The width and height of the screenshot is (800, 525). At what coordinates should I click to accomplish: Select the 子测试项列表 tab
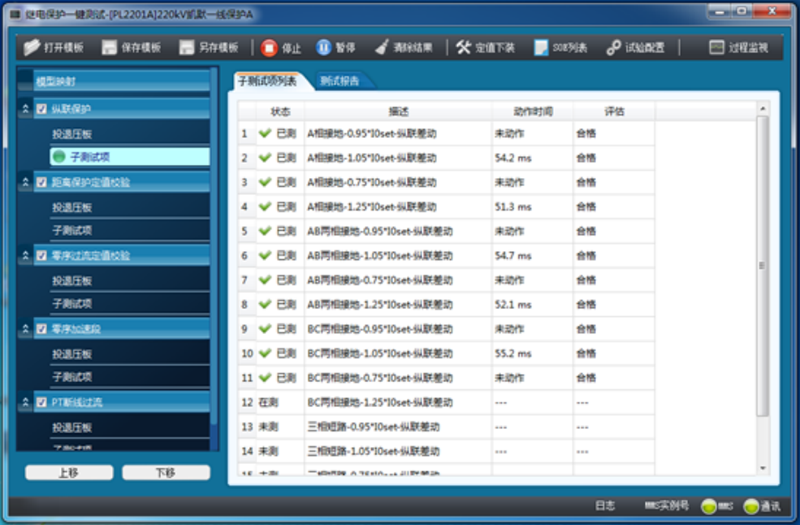(x=267, y=80)
